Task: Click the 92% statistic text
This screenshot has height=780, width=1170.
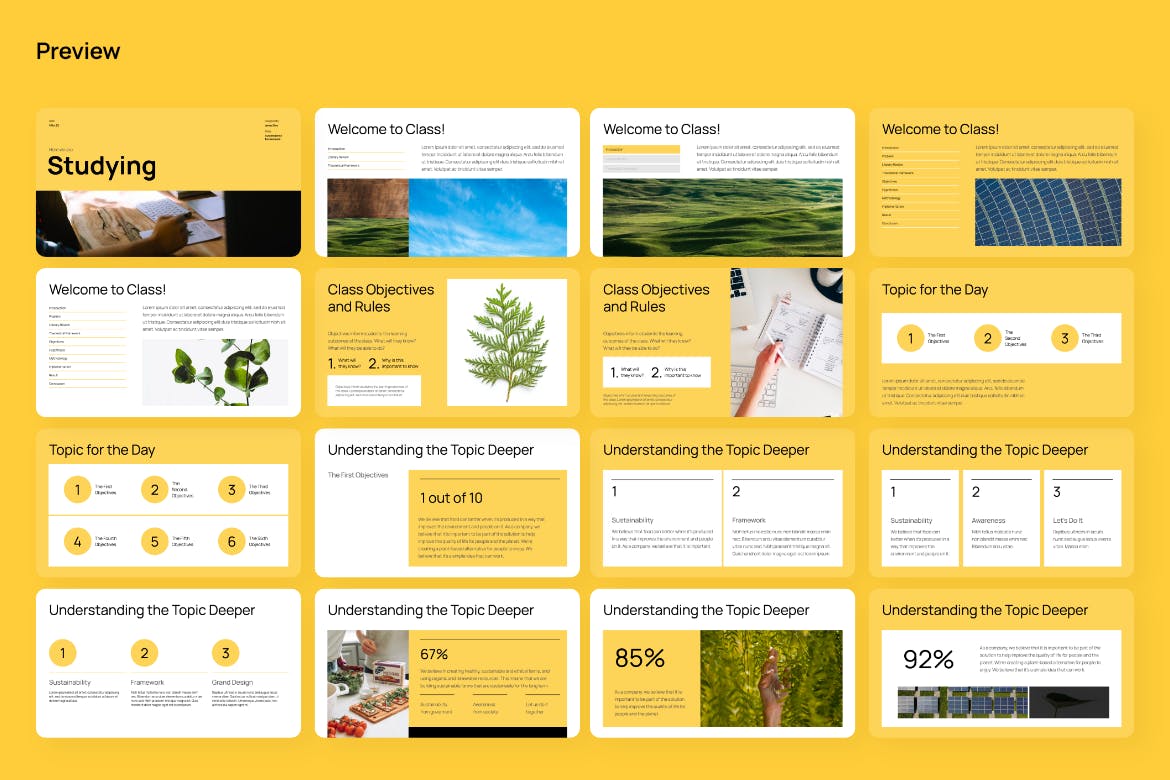Action: (928, 659)
